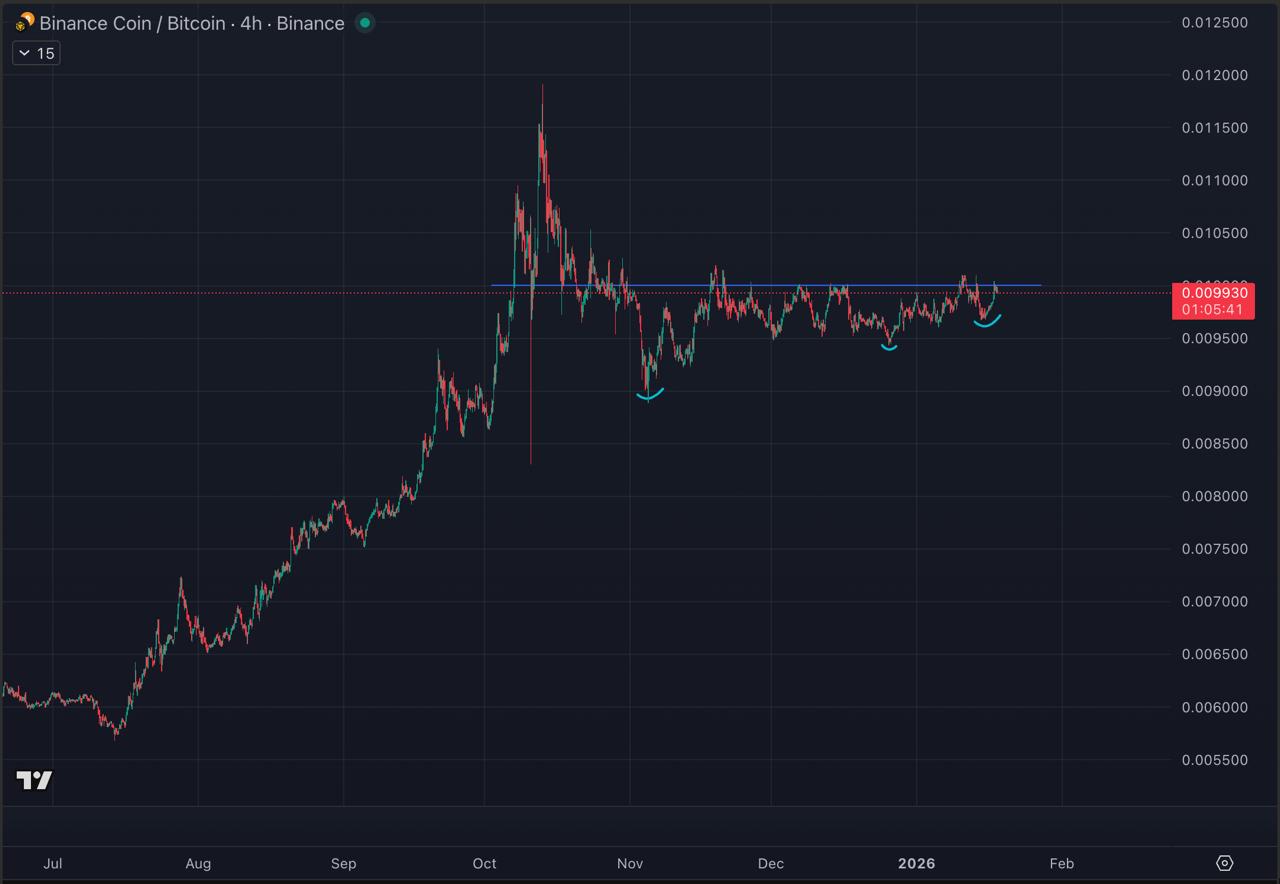Click the 0.009500 price axis label
The width and height of the screenshot is (1280, 884).
coord(1214,338)
